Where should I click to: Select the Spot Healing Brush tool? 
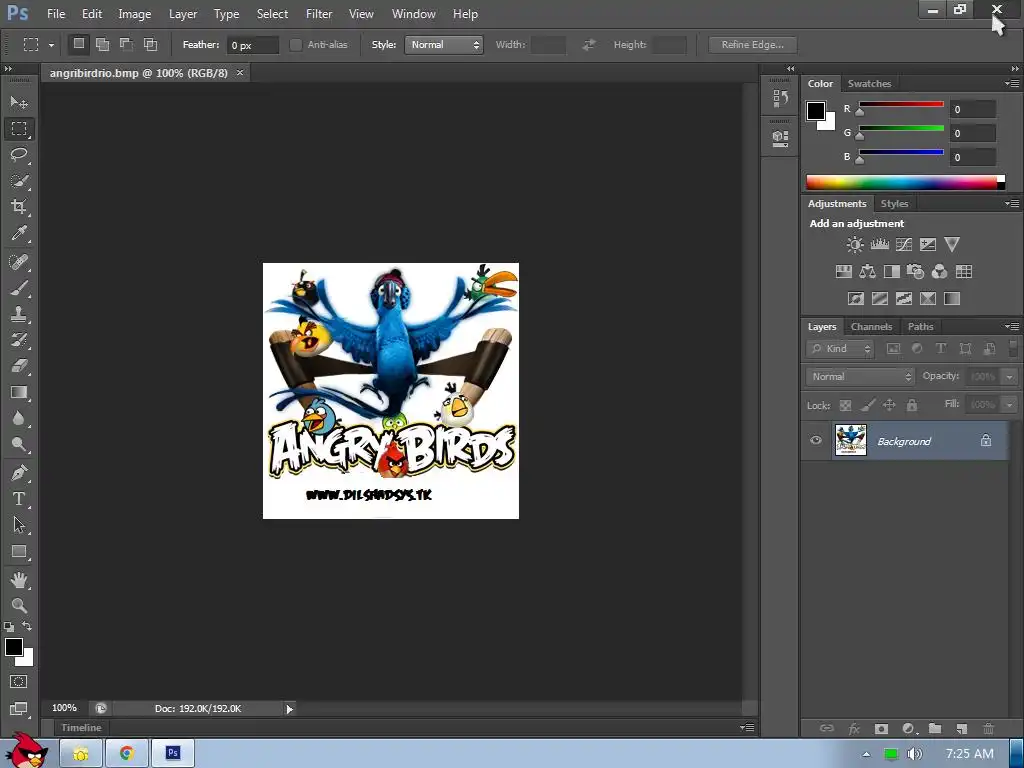coord(19,262)
